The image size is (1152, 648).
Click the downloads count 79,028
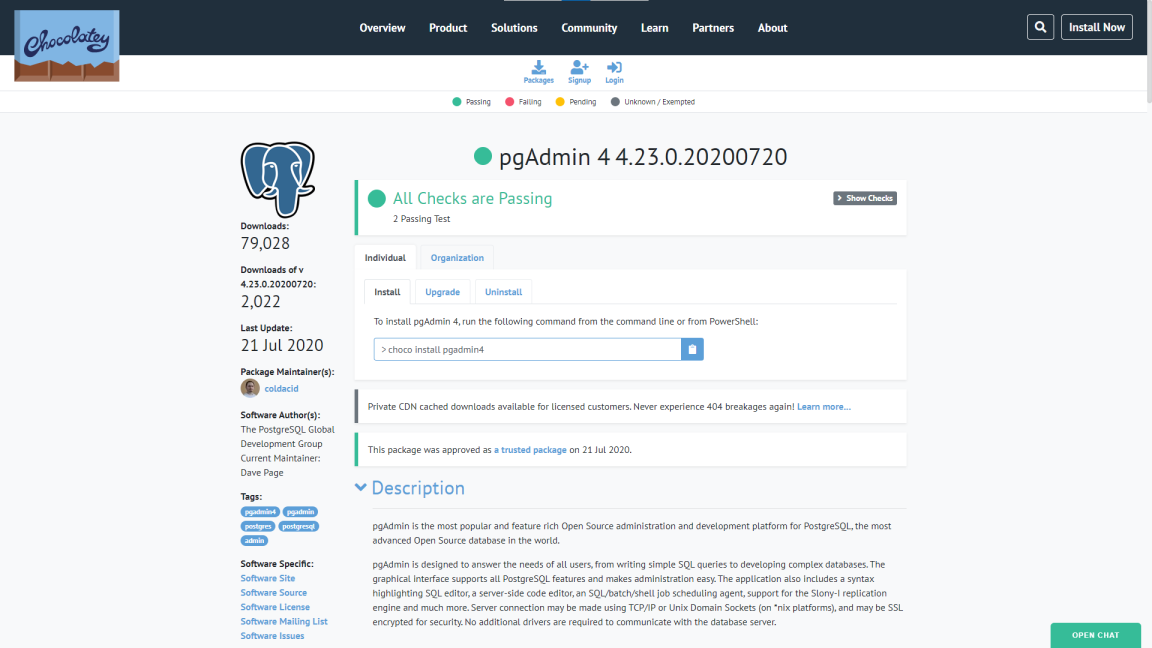point(265,243)
